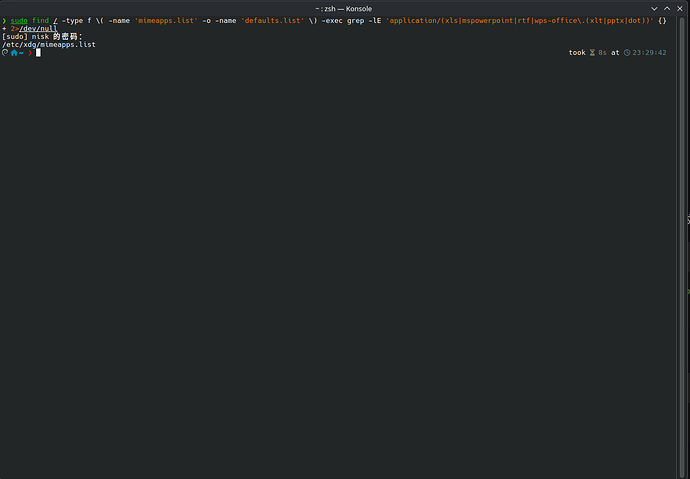Click the 8s duration text
Screen dimensions: 690x479
point(602,53)
